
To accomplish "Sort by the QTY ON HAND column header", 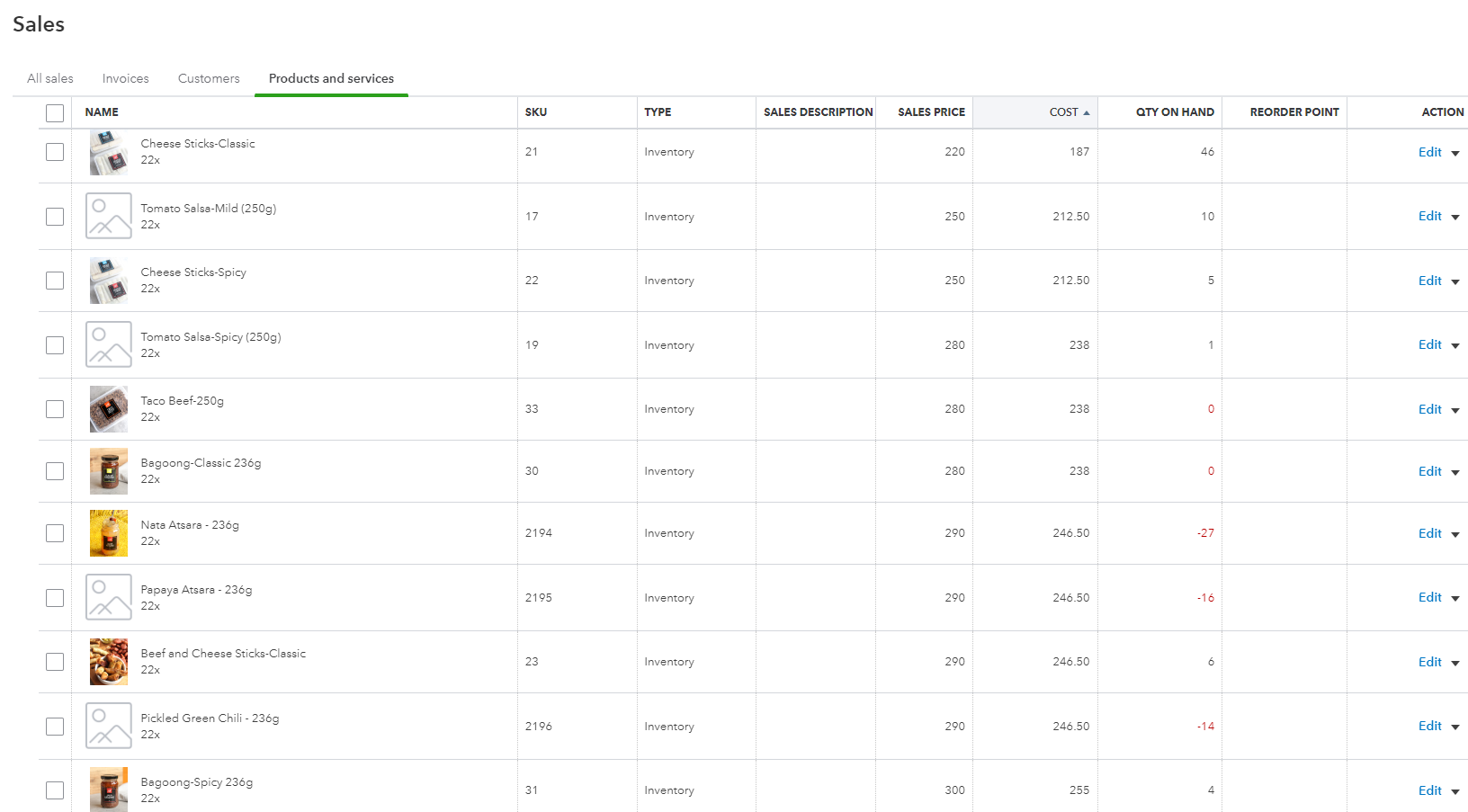I will [x=1174, y=112].
